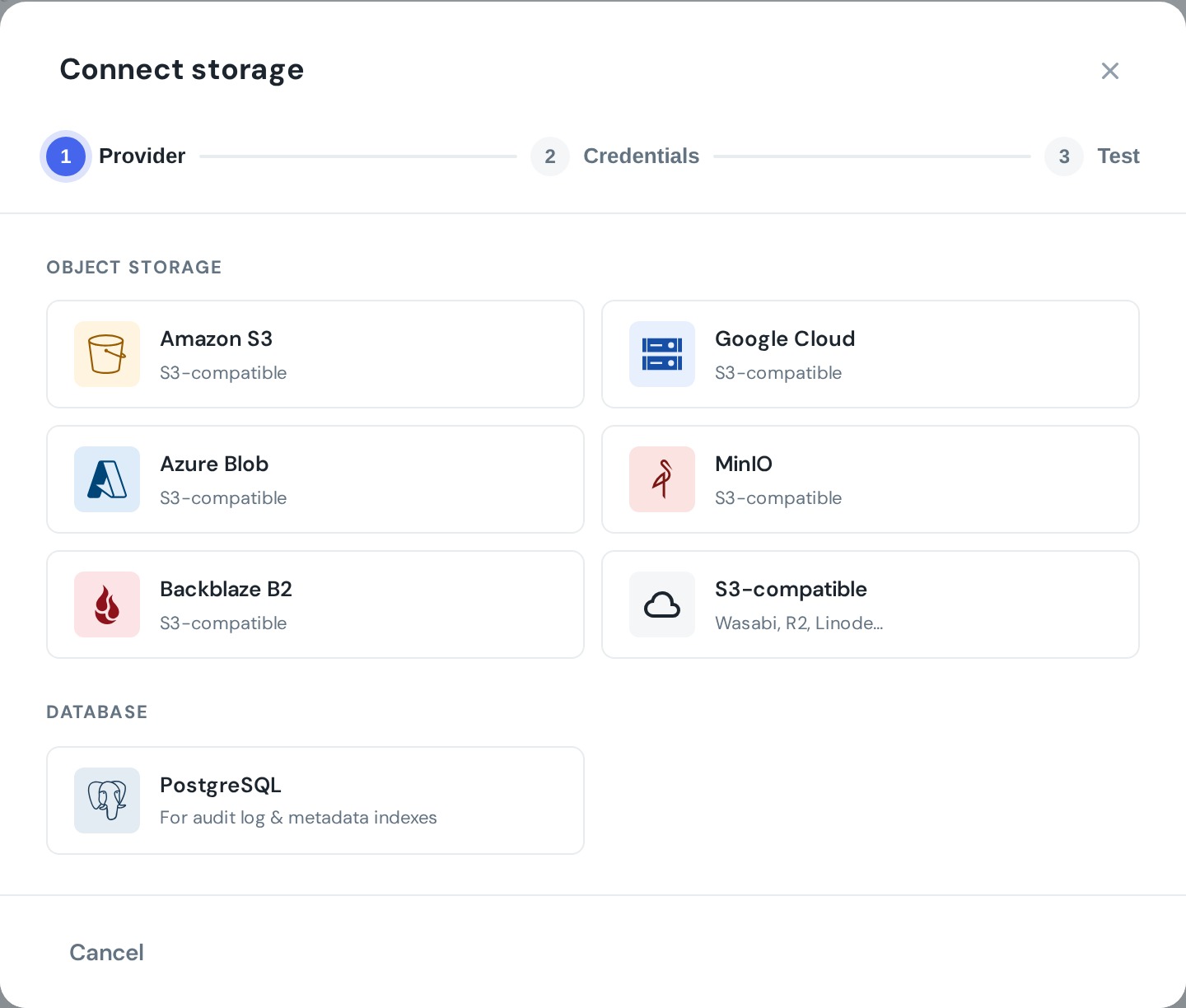Select step 1 Provider circle
The height and width of the screenshot is (1008, 1186).
[x=66, y=156]
